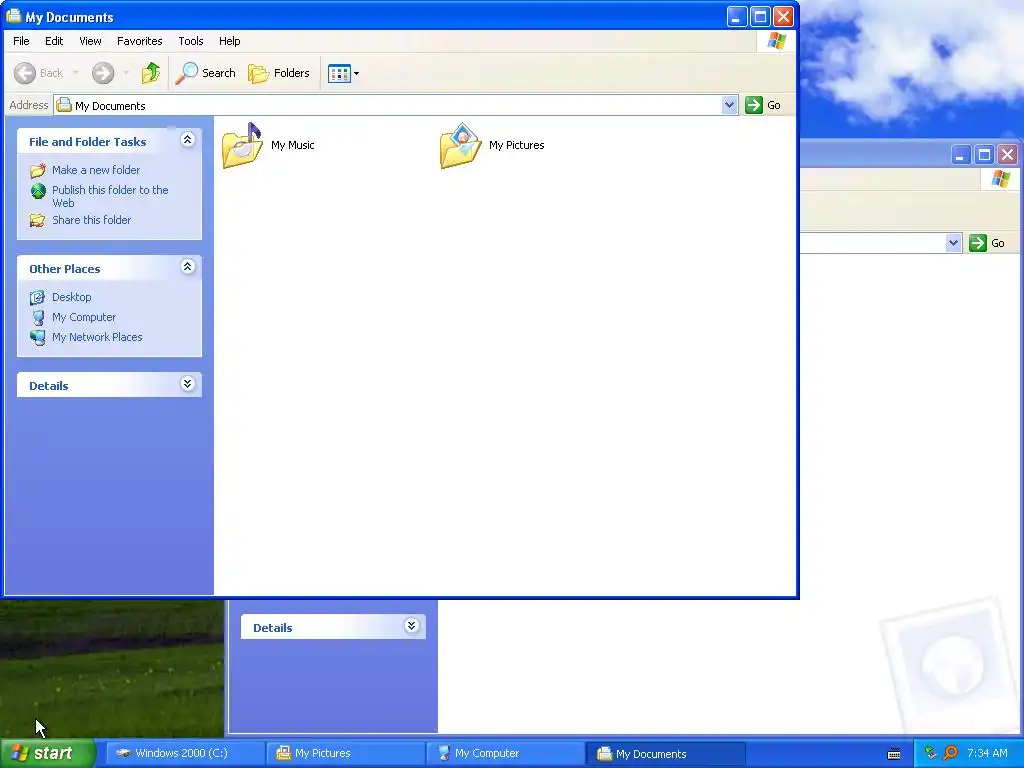
Task: Click the Go button in the background window
Action: [x=987, y=243]
